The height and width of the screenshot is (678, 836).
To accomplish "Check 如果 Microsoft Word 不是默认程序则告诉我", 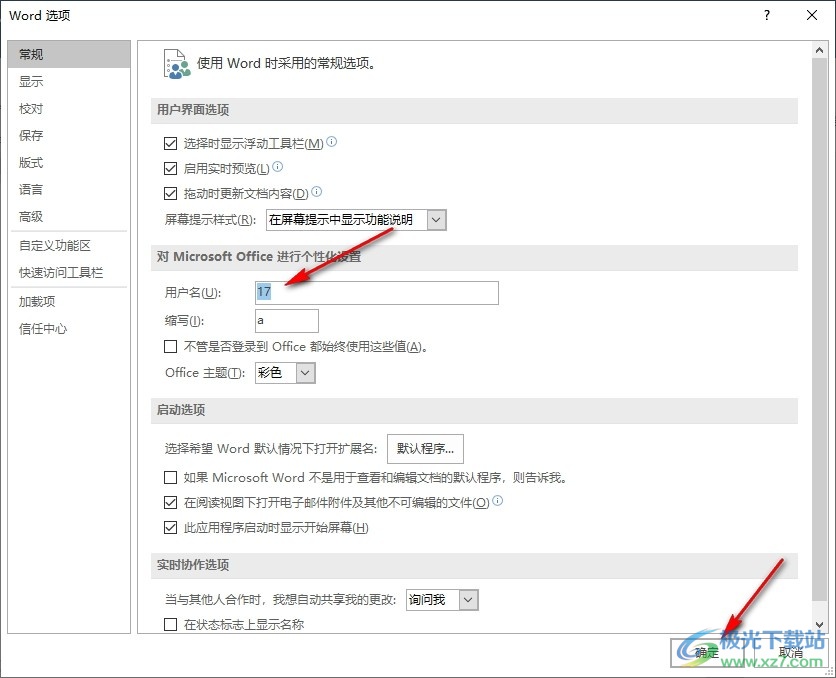I will click(x=171, y=477).
